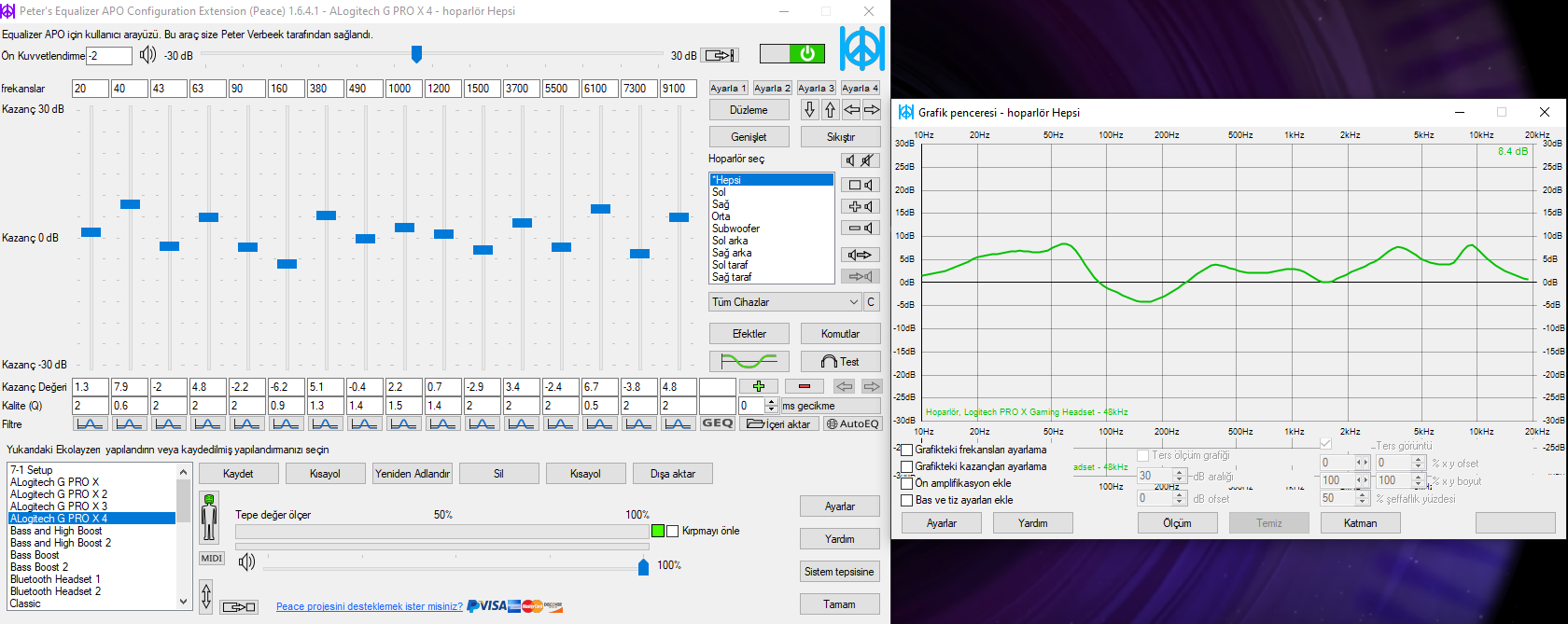Screen dimensions: 1568x624
Task: Click the MIDI button
Action: pos(212,558)
